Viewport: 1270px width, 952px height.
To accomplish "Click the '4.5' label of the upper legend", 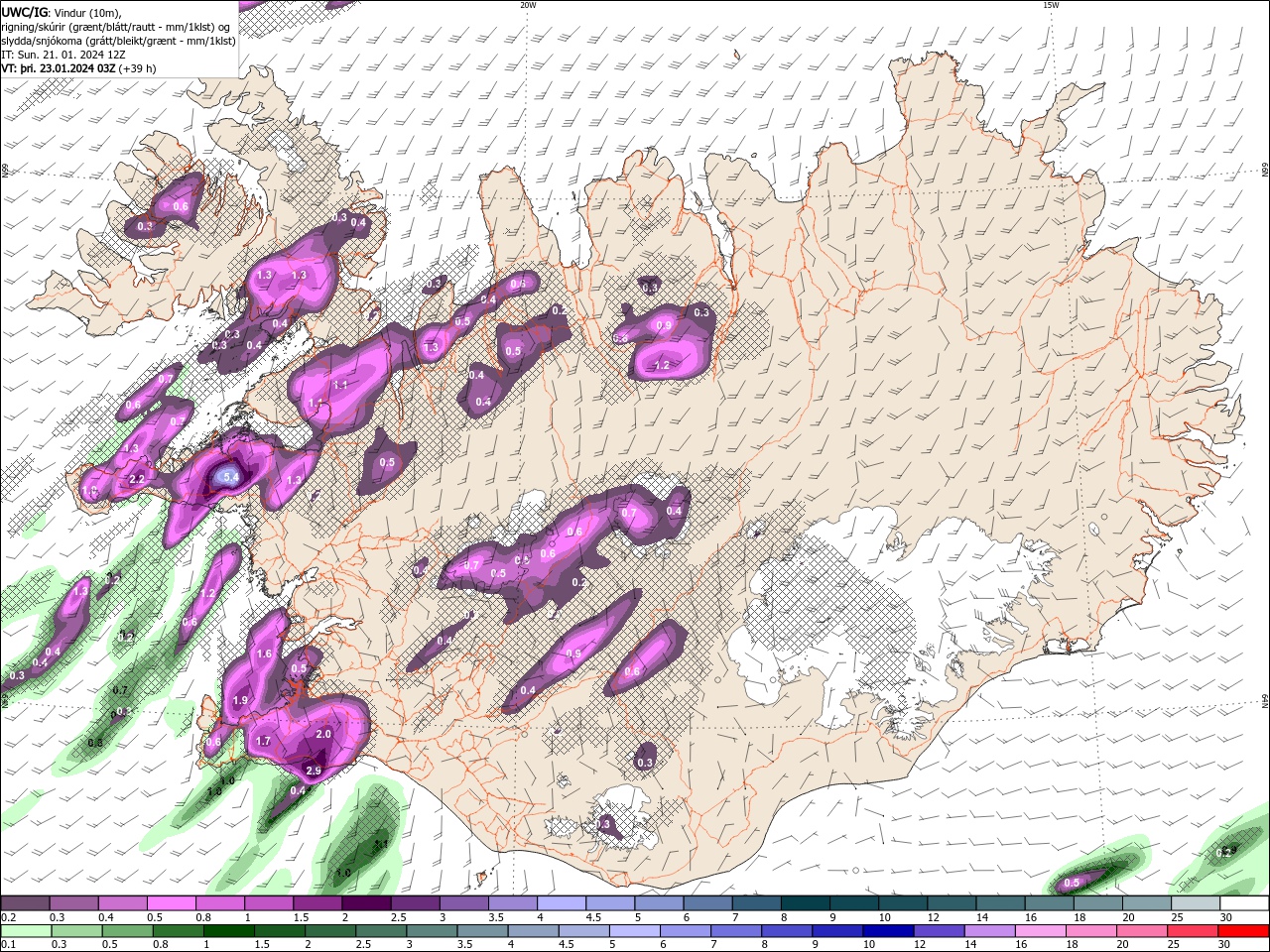I will tap(593, 917).
